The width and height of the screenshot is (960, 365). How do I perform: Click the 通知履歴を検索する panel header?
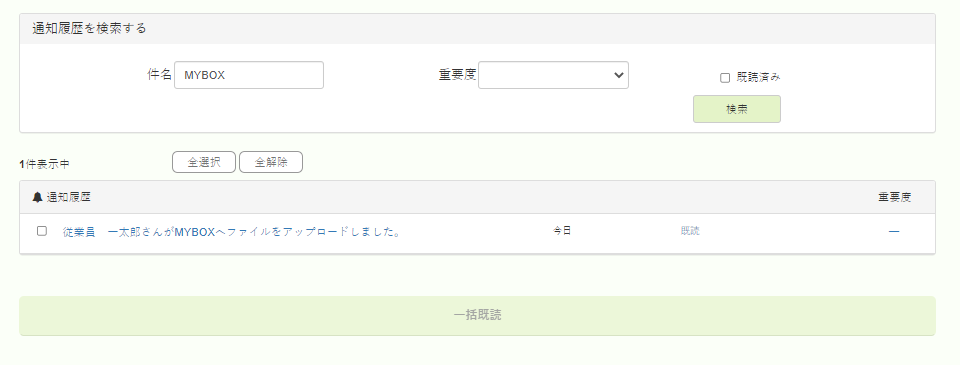point(478,29)
